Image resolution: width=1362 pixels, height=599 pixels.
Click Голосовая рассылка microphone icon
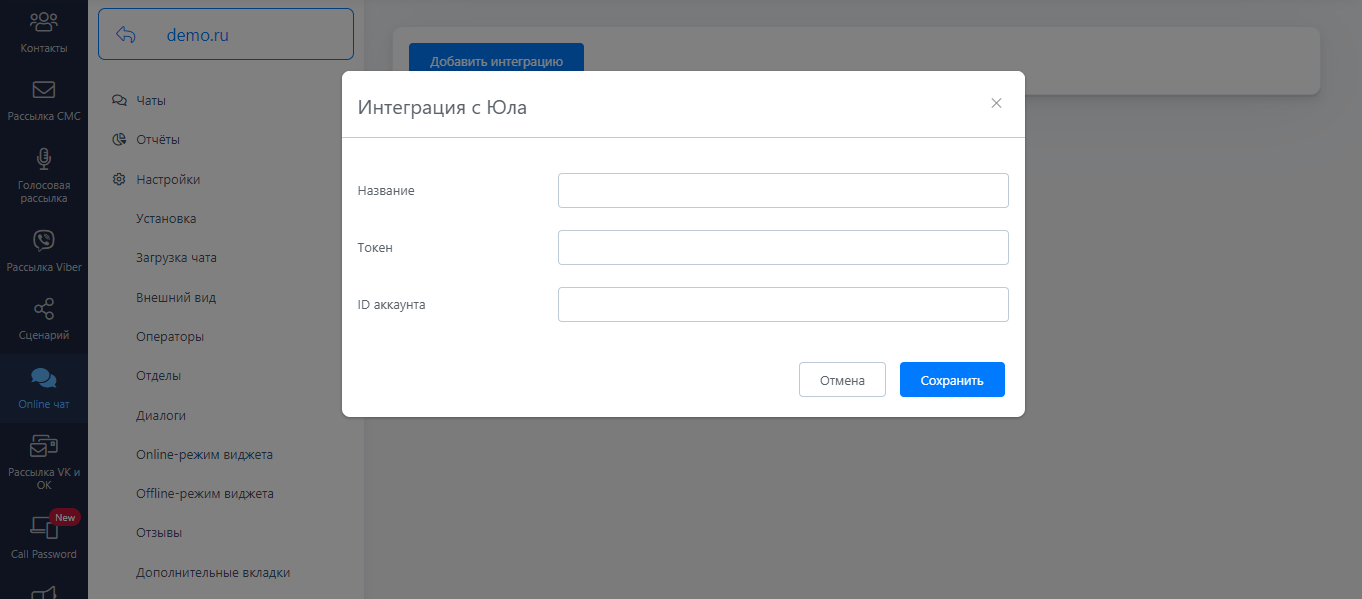43,159
